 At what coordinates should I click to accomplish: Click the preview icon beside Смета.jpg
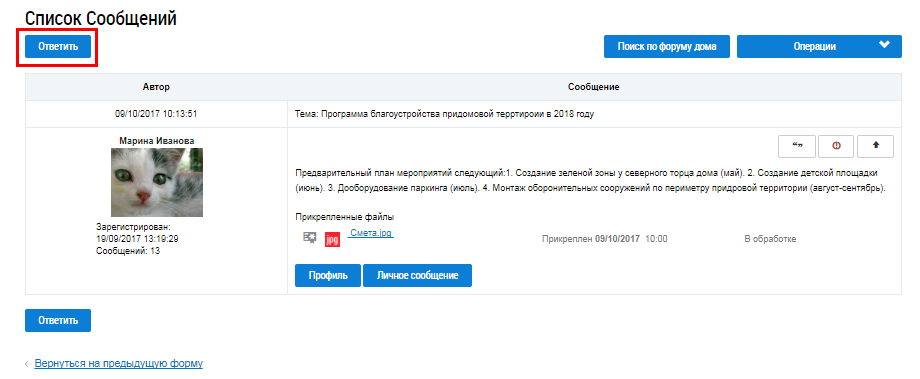pyautogui.click(x=309, y=238)
